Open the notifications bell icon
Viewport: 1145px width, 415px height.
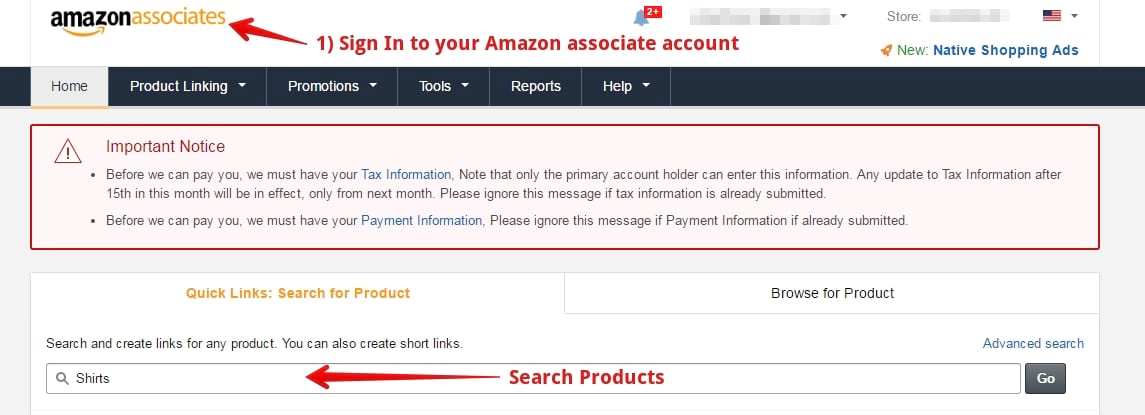[x=640, y=18]
